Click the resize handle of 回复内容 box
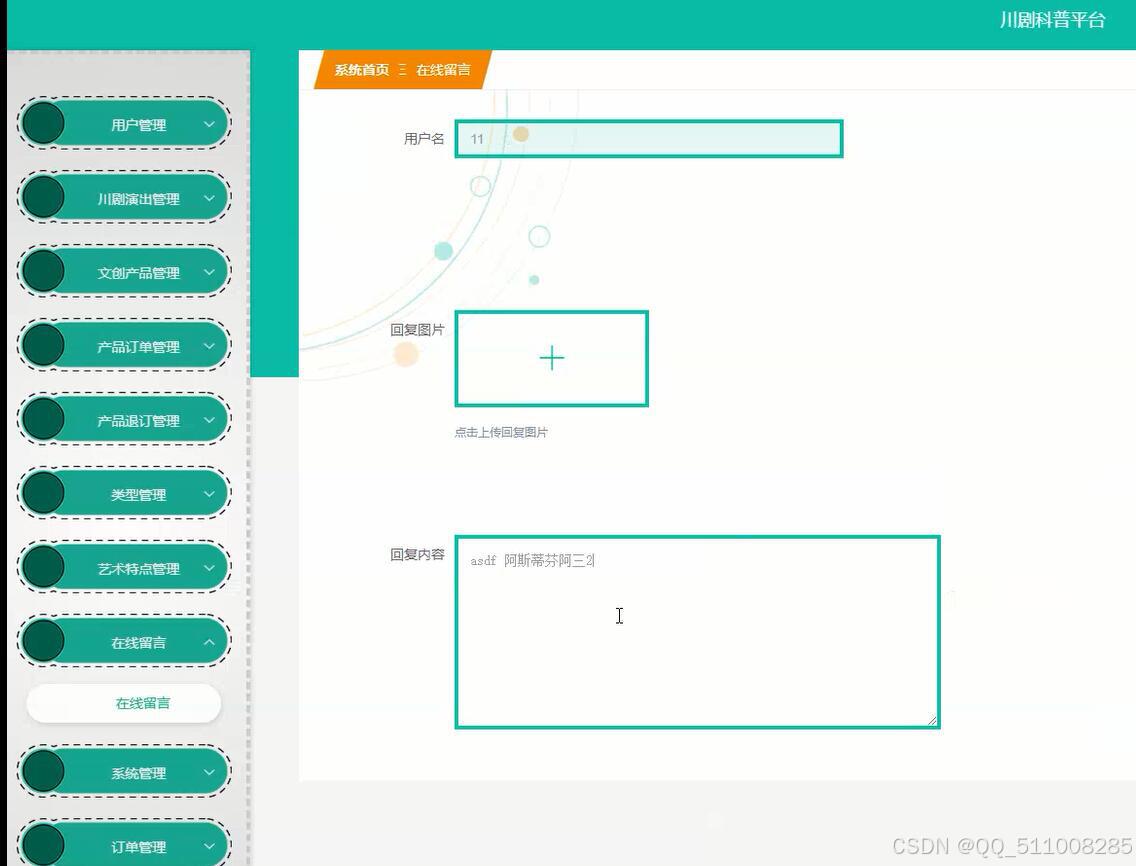This screenshot has width=1136, height=866. (x=932, y=720)
